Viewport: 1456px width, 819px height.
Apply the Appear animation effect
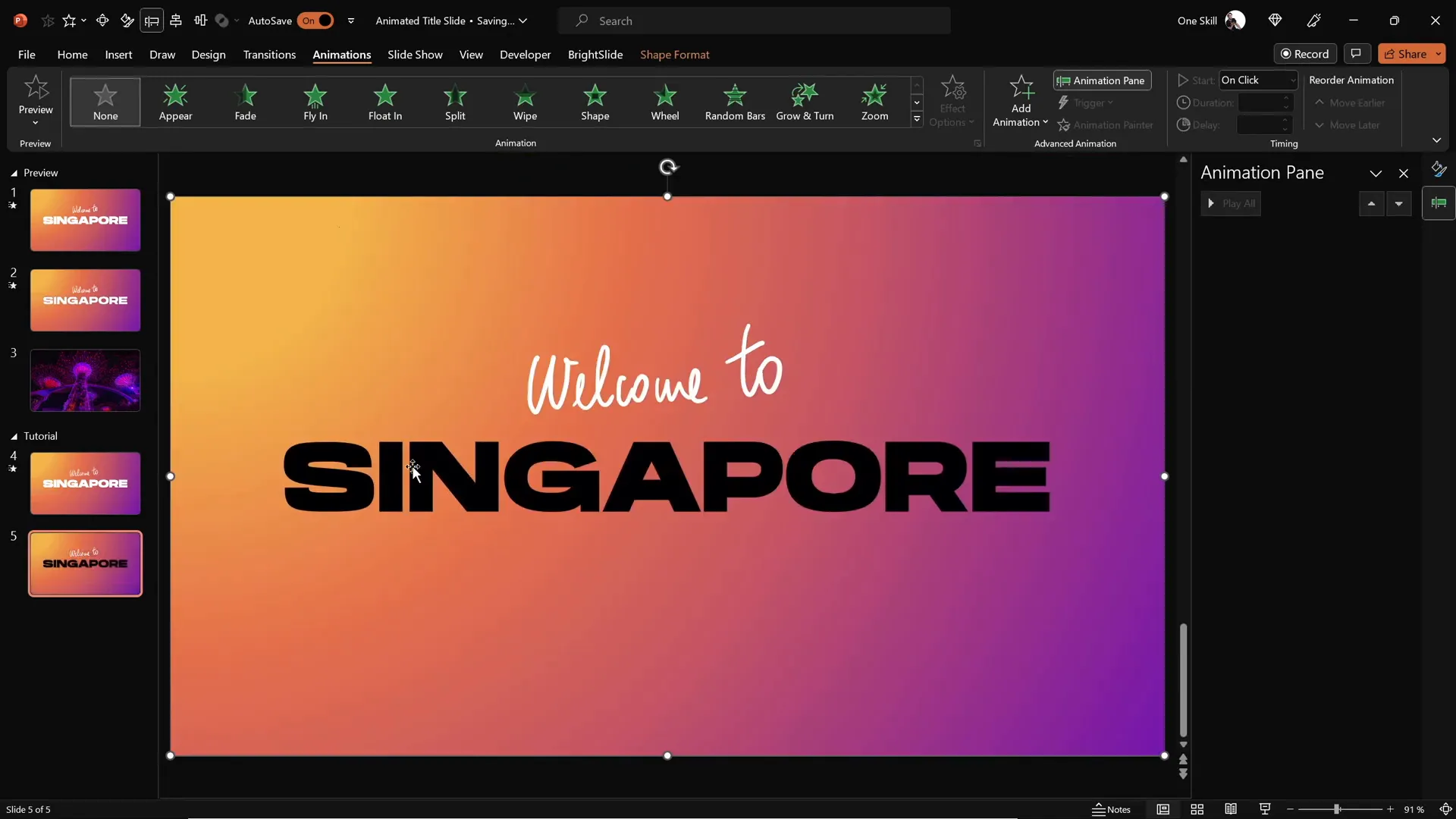click(175, 102)
